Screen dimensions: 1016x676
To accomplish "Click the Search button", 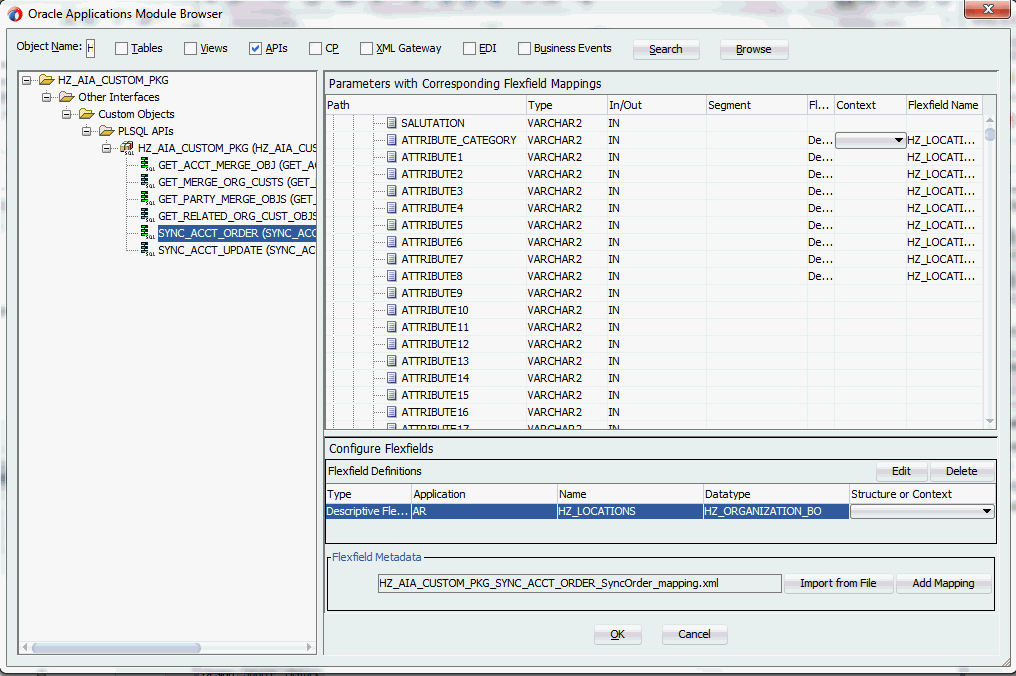I will click(665, 49).
